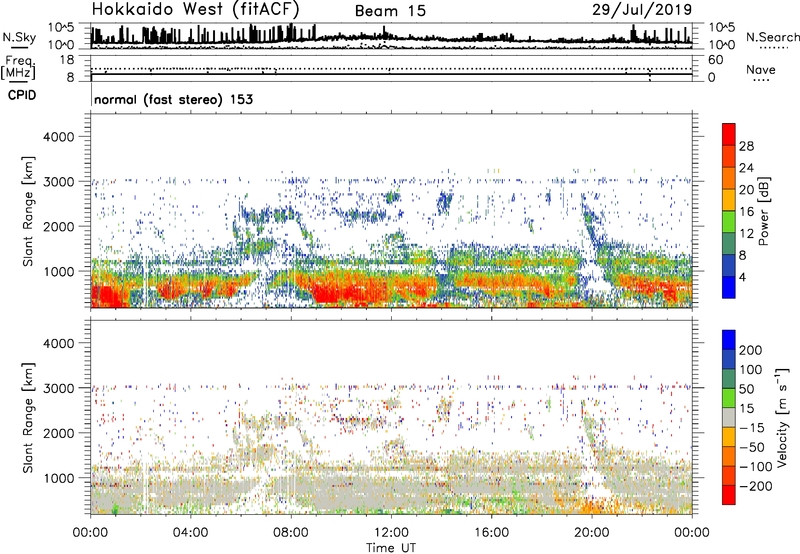Click the 'Power [dB]' colorbar label

point(763,211)
